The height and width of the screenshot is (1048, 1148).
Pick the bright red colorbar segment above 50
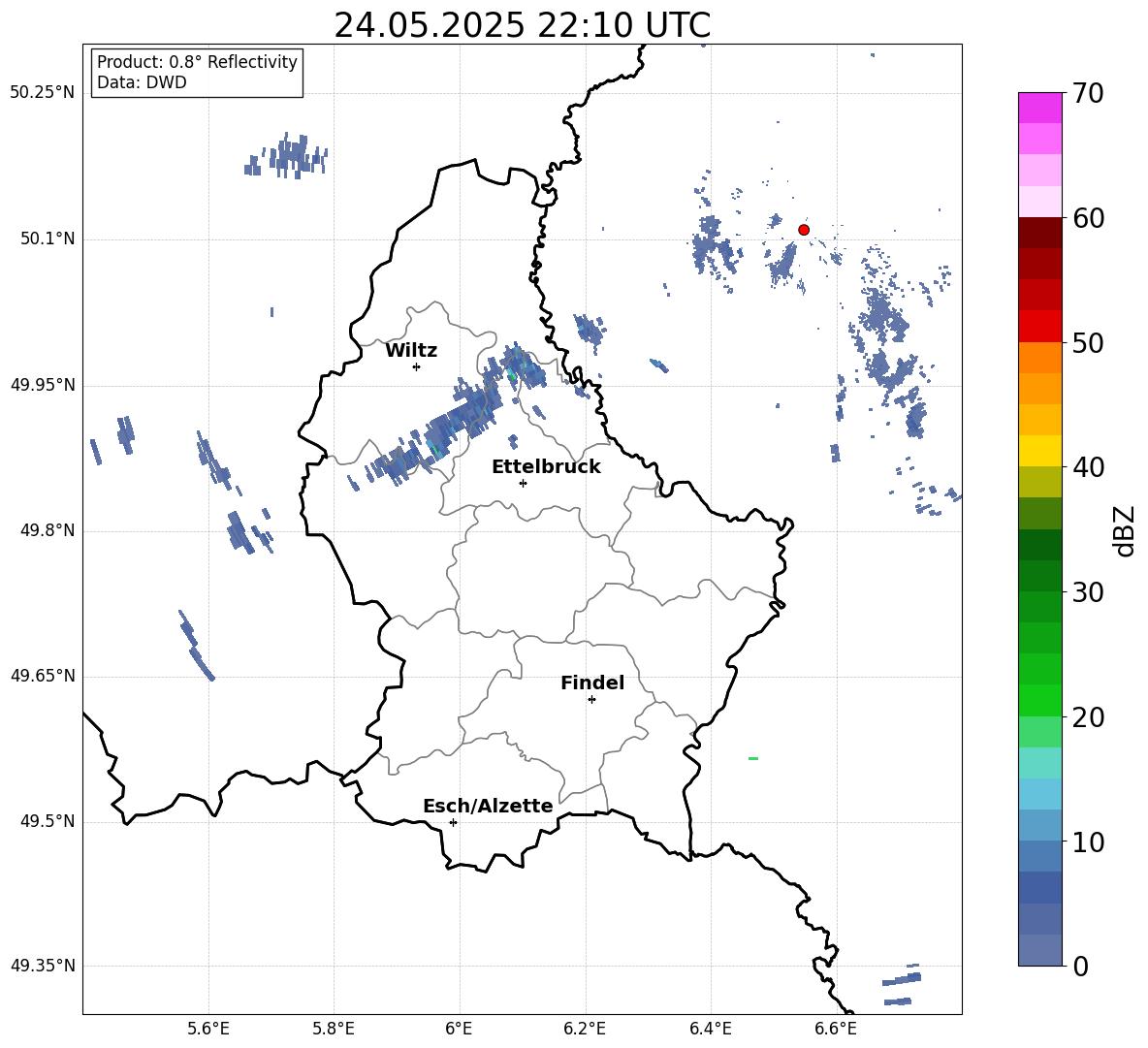coord(1039,327)
